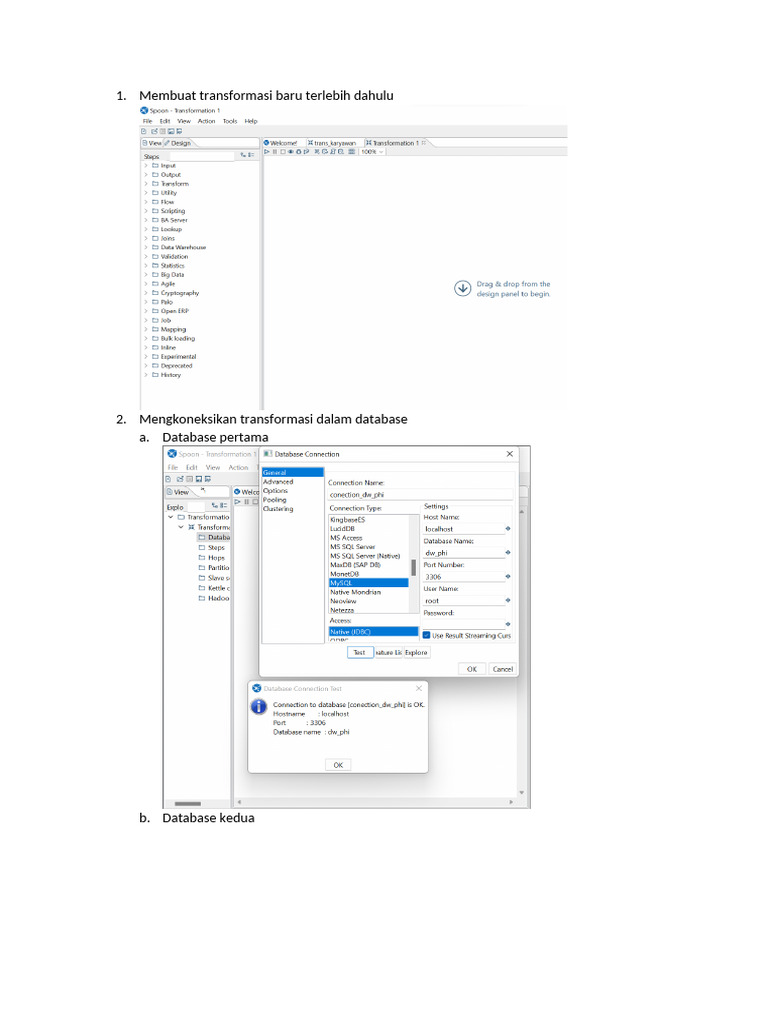Click the Feature List button
Screen dimensions: 768x1024
point(388,652)
